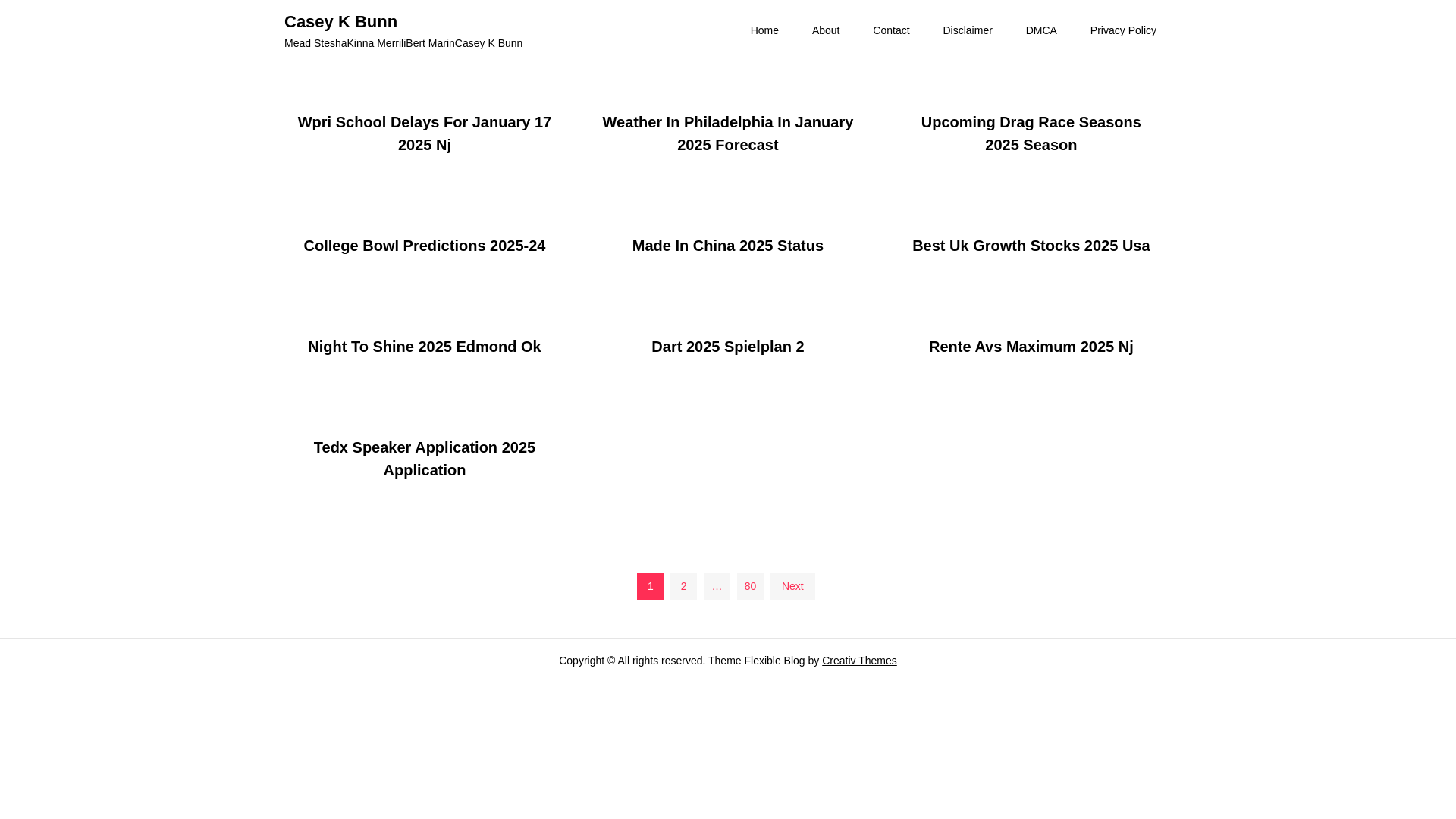Open the DMCA page
The image size is (1456, 819).
coord(1041,30)
